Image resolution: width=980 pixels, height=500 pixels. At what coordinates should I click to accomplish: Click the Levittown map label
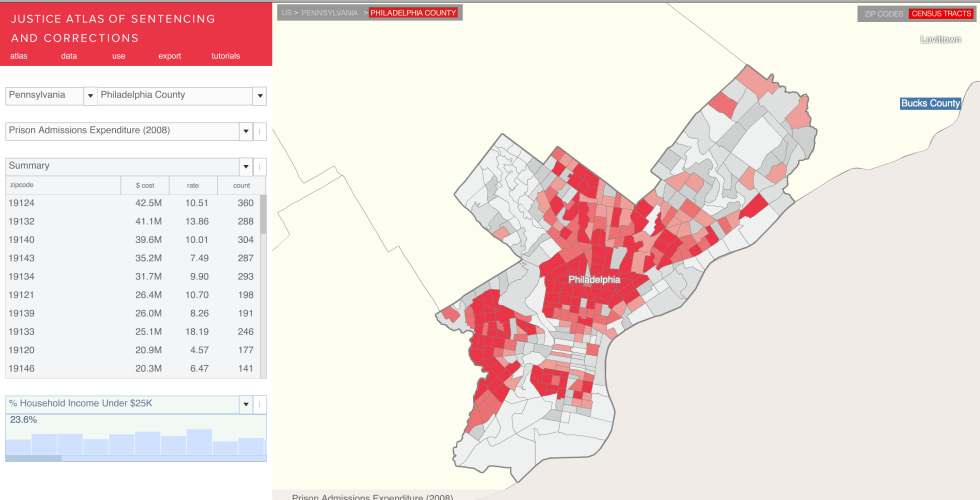(x=940, y=39)
